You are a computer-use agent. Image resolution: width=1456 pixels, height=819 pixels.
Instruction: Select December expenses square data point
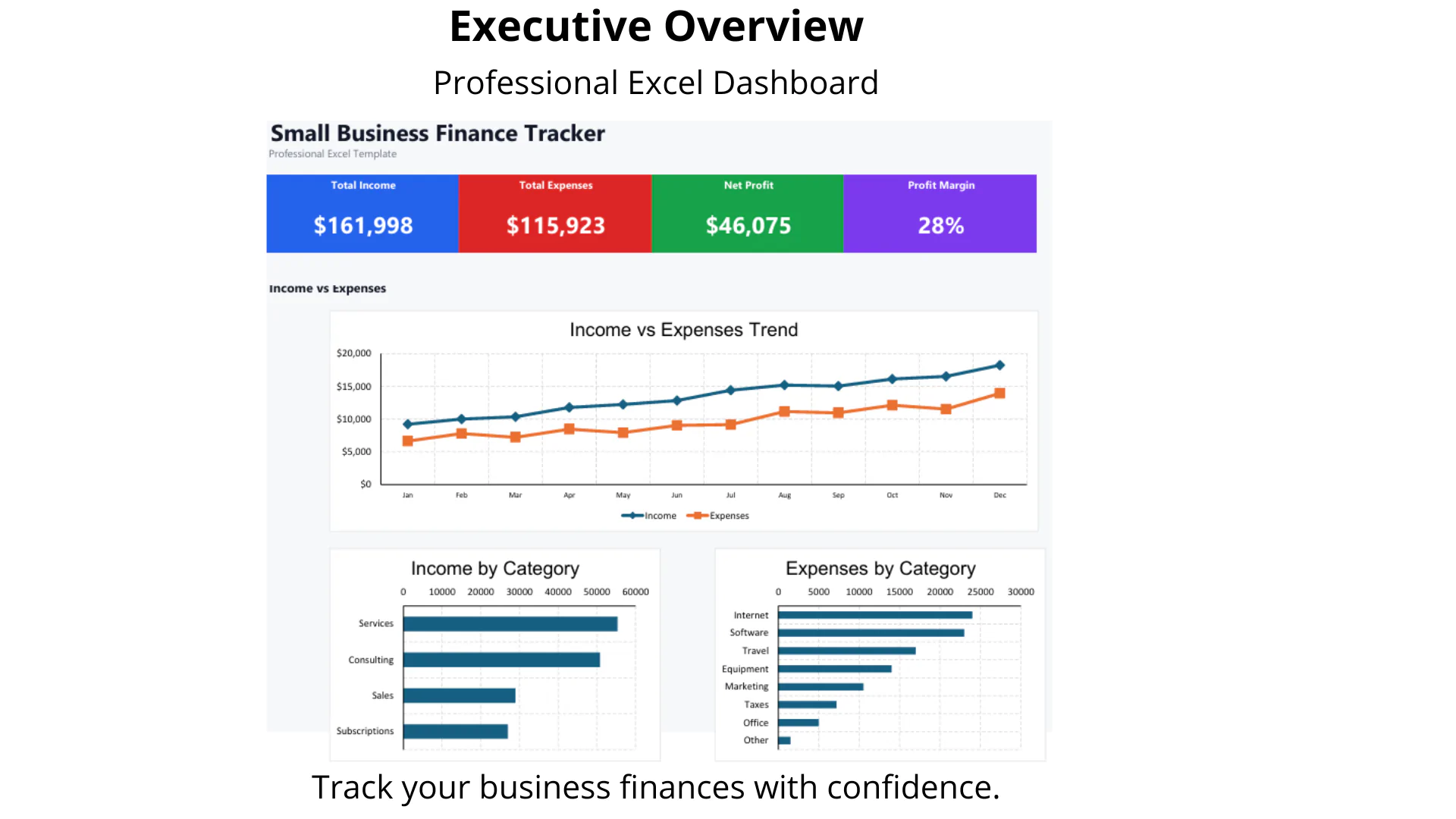[x=999, y=394]
